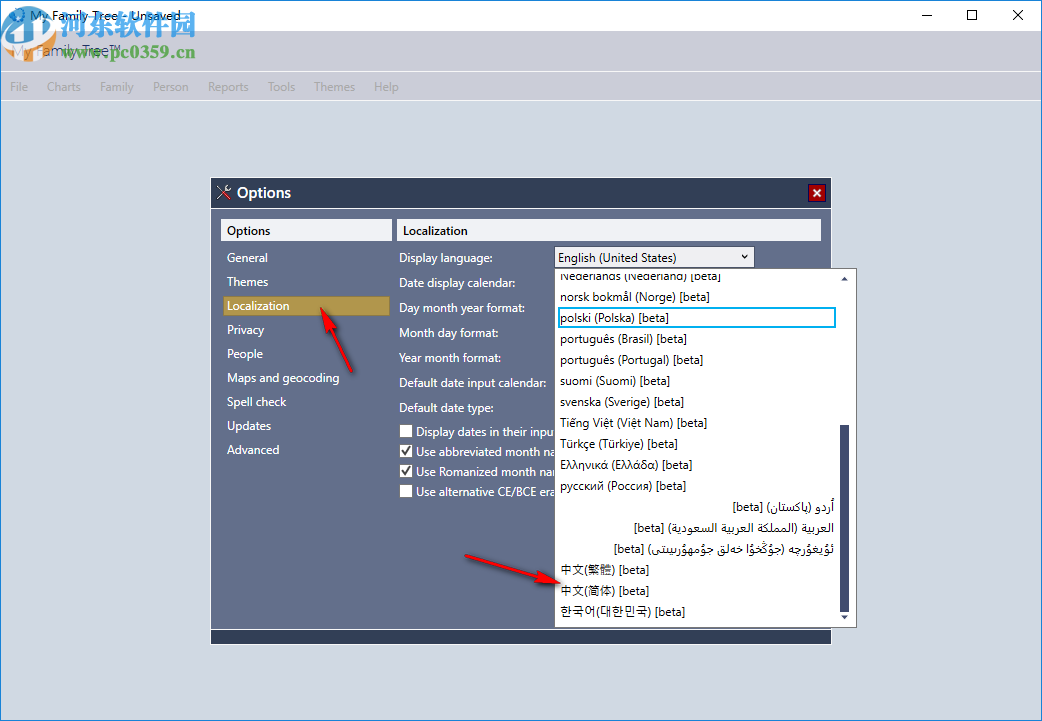Open the Tools menu

[x=281, y=87]
